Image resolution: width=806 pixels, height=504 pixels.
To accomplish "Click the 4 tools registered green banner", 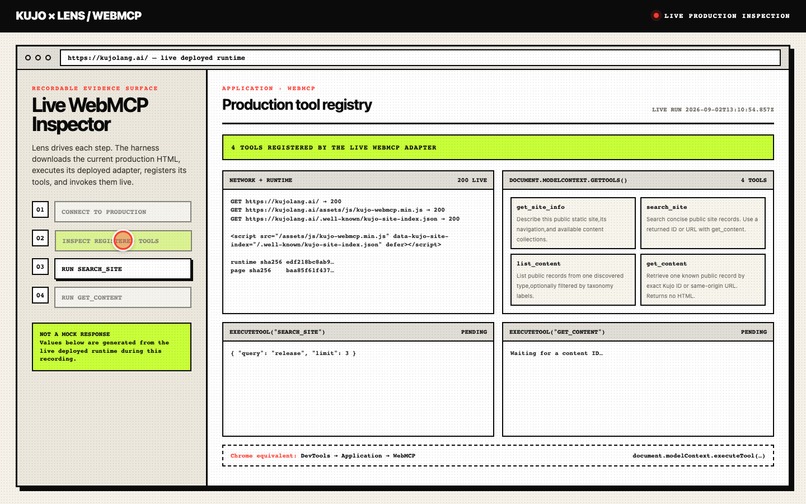I will click(498, 148).
